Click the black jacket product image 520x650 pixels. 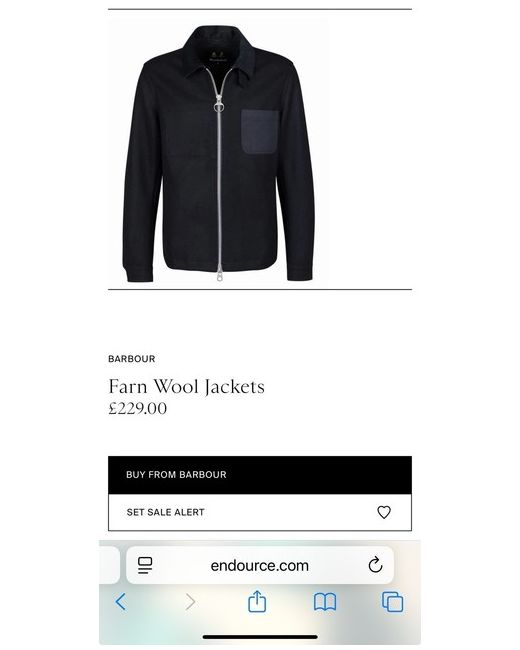click(219, 152)
